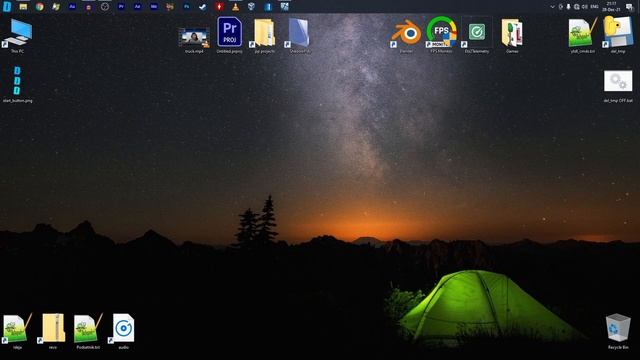Open the Recycle Bin

tap(618, 331)
